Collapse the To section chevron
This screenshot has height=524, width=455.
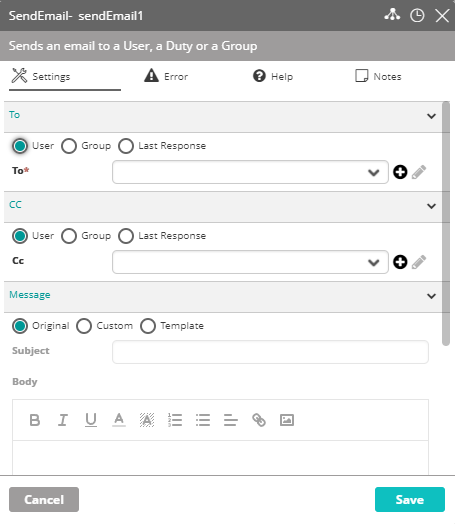pyautogui.click(x=431, y=116)
